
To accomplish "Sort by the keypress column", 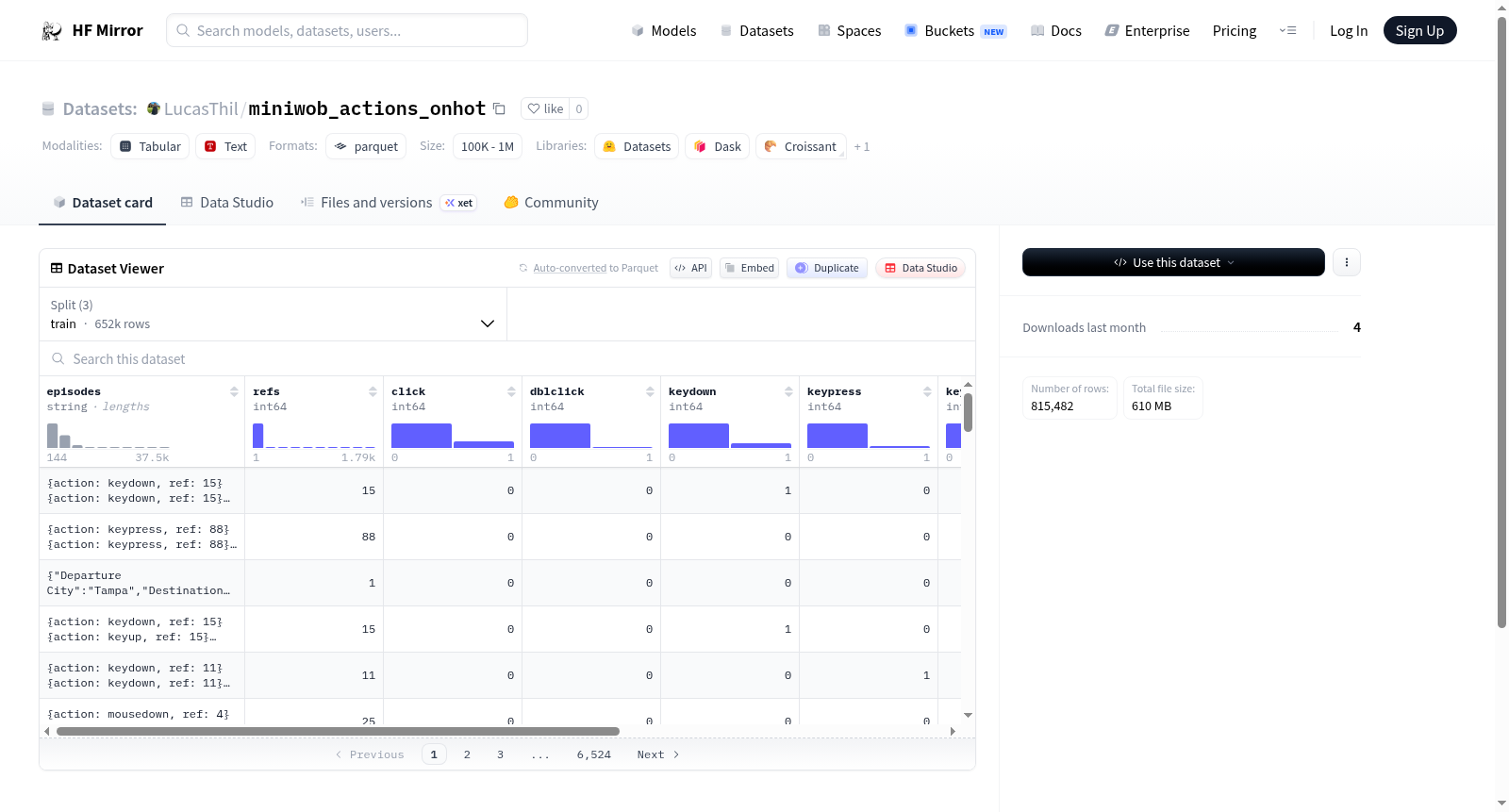I will [x=927, y=391].
